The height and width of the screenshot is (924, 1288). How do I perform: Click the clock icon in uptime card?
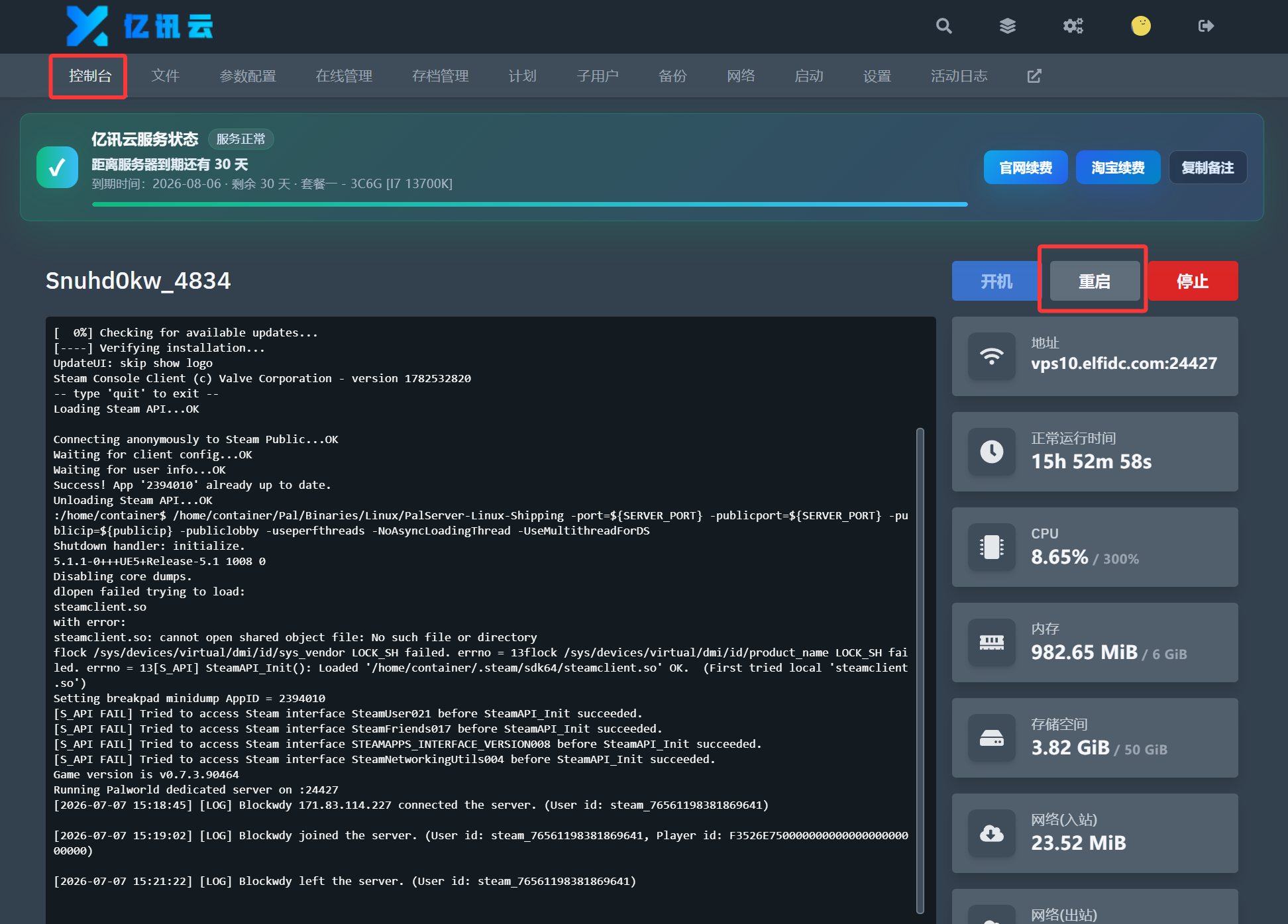pyautogui.click(x=991, y=452)
